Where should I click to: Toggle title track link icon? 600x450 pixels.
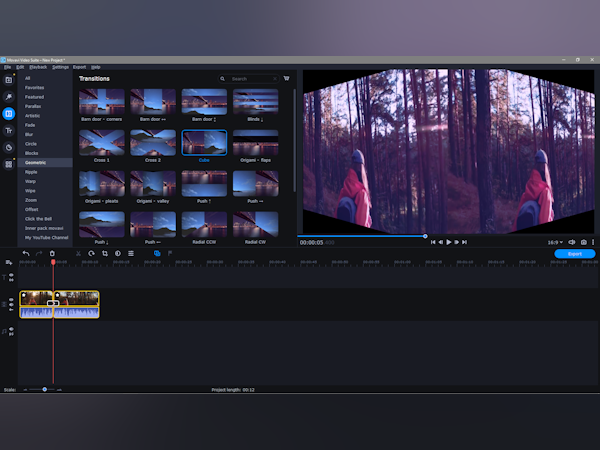[11, 280]
